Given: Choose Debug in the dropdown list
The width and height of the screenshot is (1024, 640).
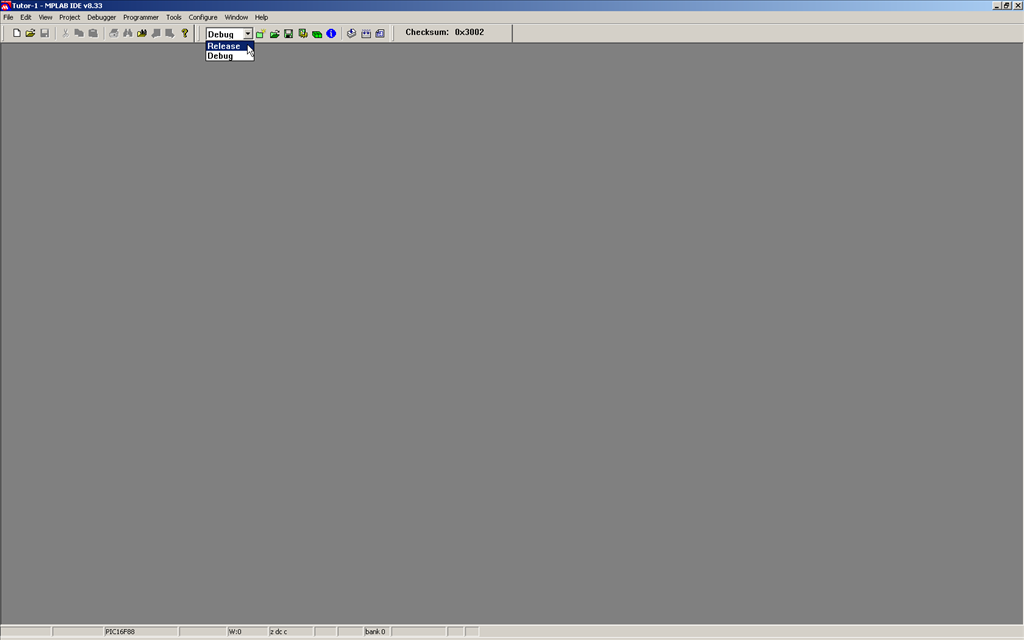Looking at the screenshot, I should coord(220,56).
